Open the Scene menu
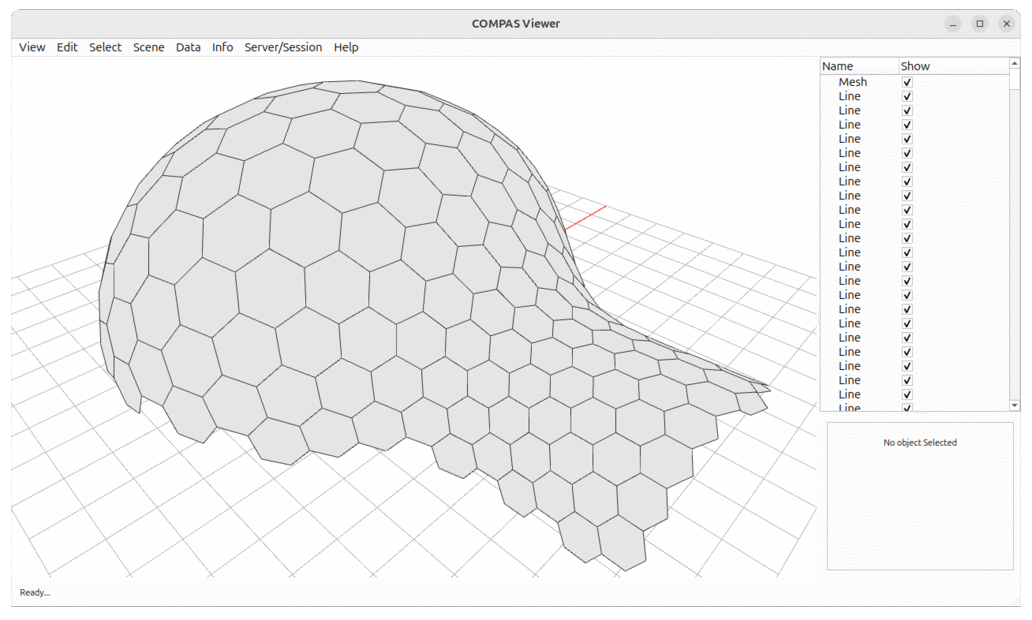Image resolution: width=1032 pixels, height=620 pixels. [x=148, y=47]
